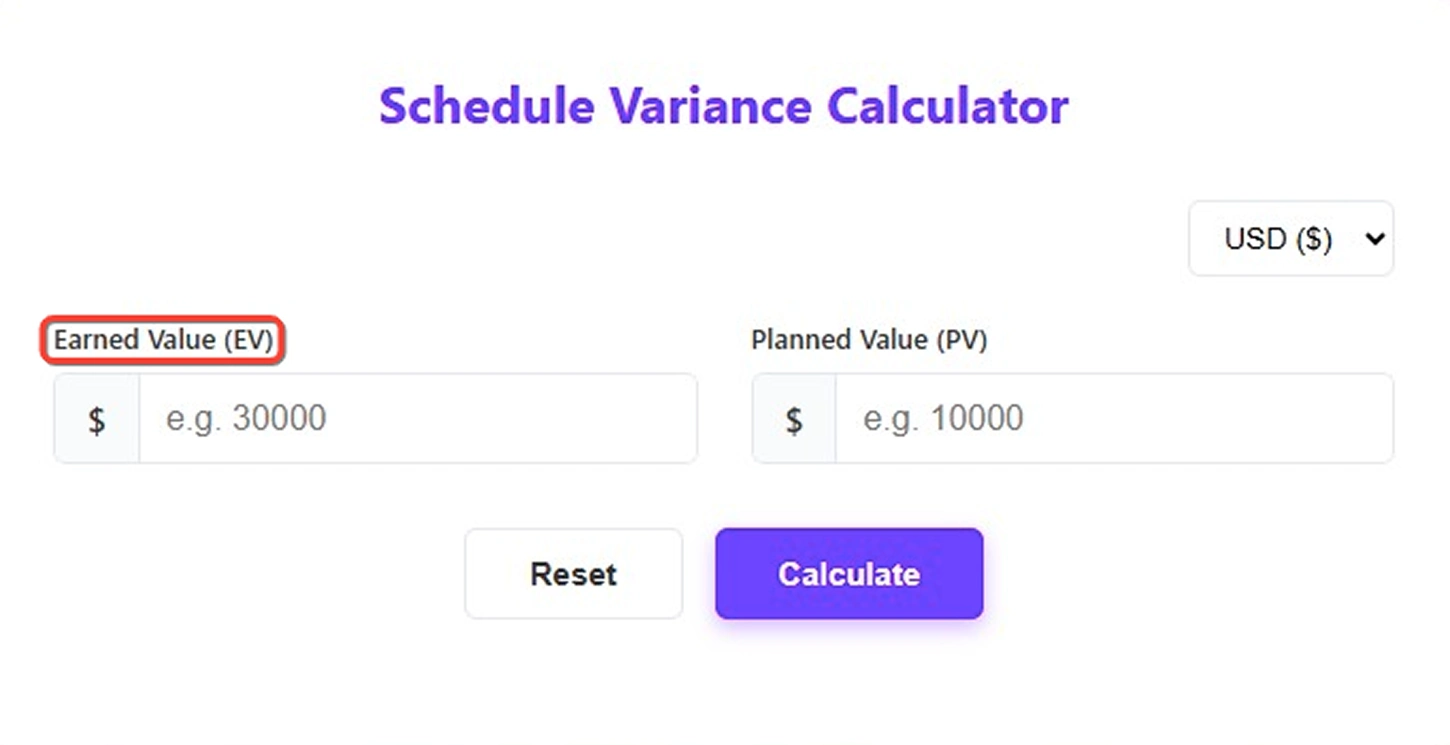Click the dollar sign icon beside Planned Value
The width and height of the screenshot is (1450, 745).
point(793,418)
